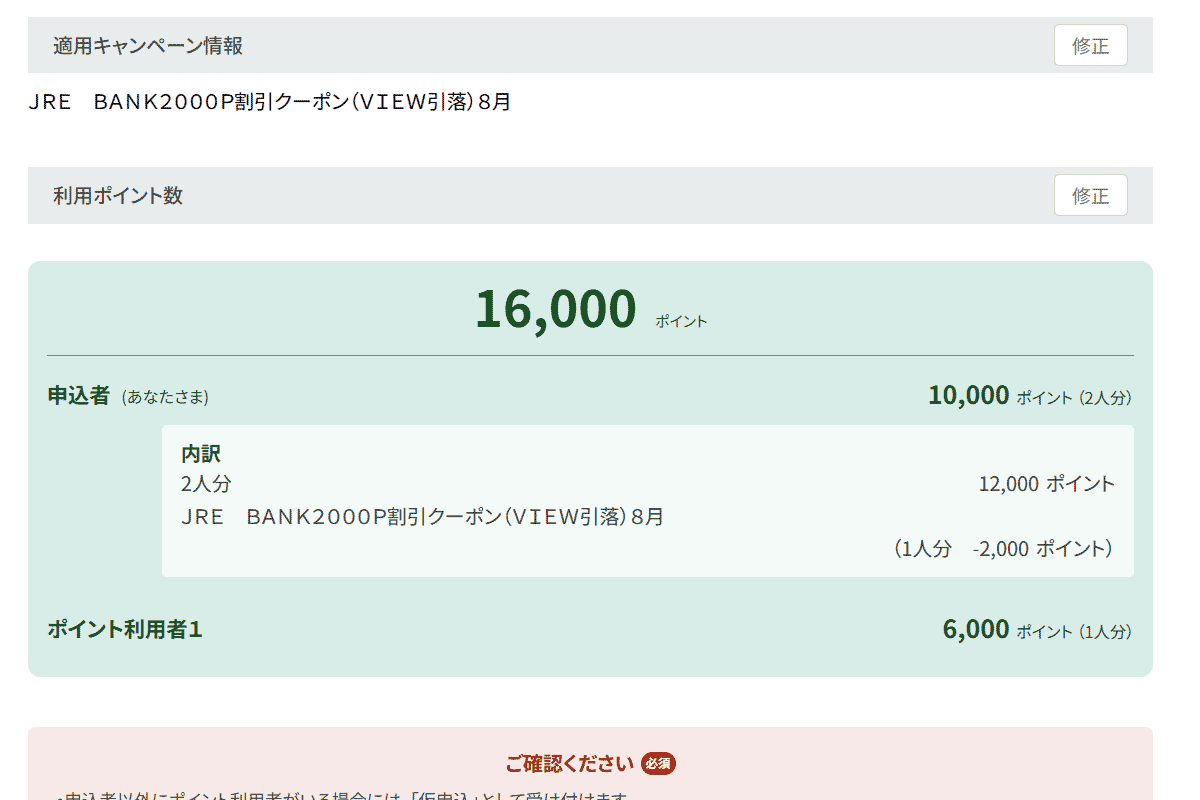Click the 12,000 ポイント value
1200x800 pixels.
1046,484
